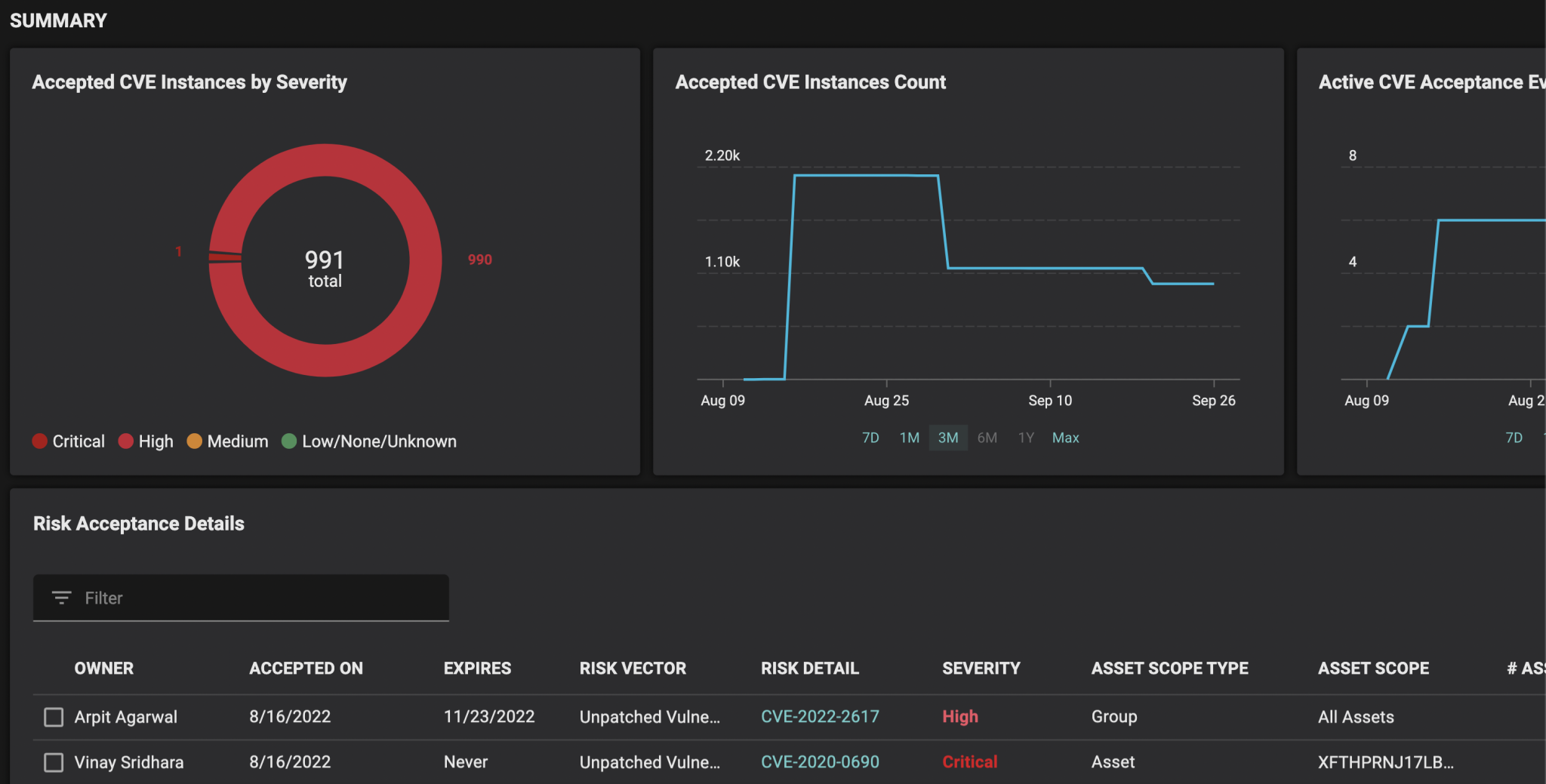Screen dimensions: 1546x784
Task: Click the High severity label in table
Action: click(x=959, y=716)
